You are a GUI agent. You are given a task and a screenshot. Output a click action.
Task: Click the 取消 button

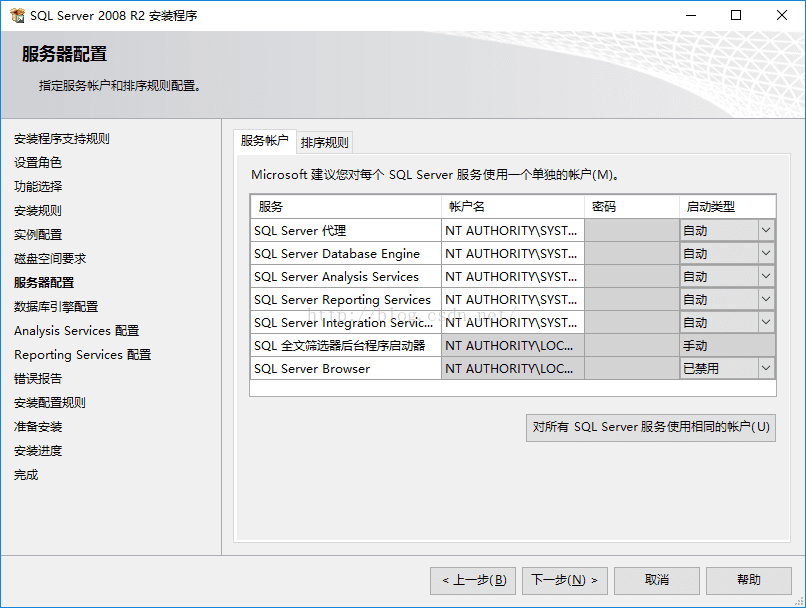tap(656, 580)
